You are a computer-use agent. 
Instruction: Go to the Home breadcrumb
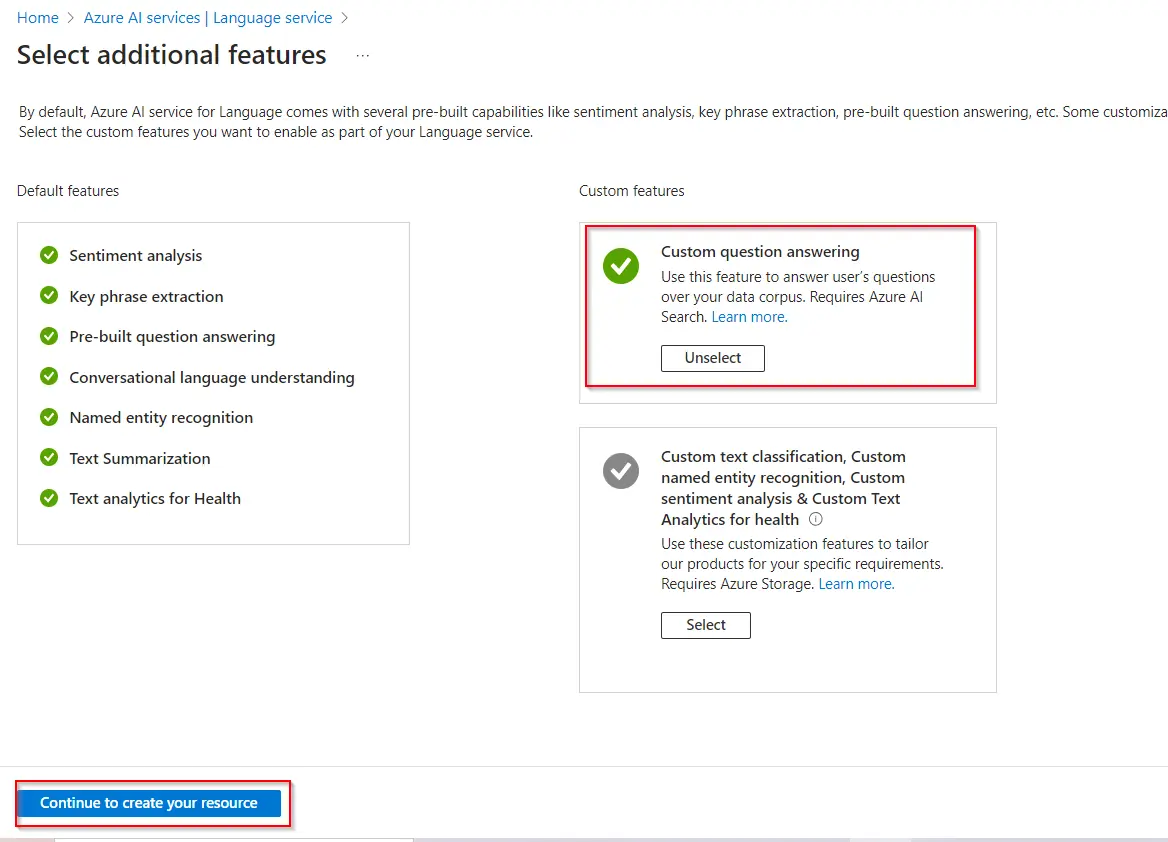(x=37, y=18)
